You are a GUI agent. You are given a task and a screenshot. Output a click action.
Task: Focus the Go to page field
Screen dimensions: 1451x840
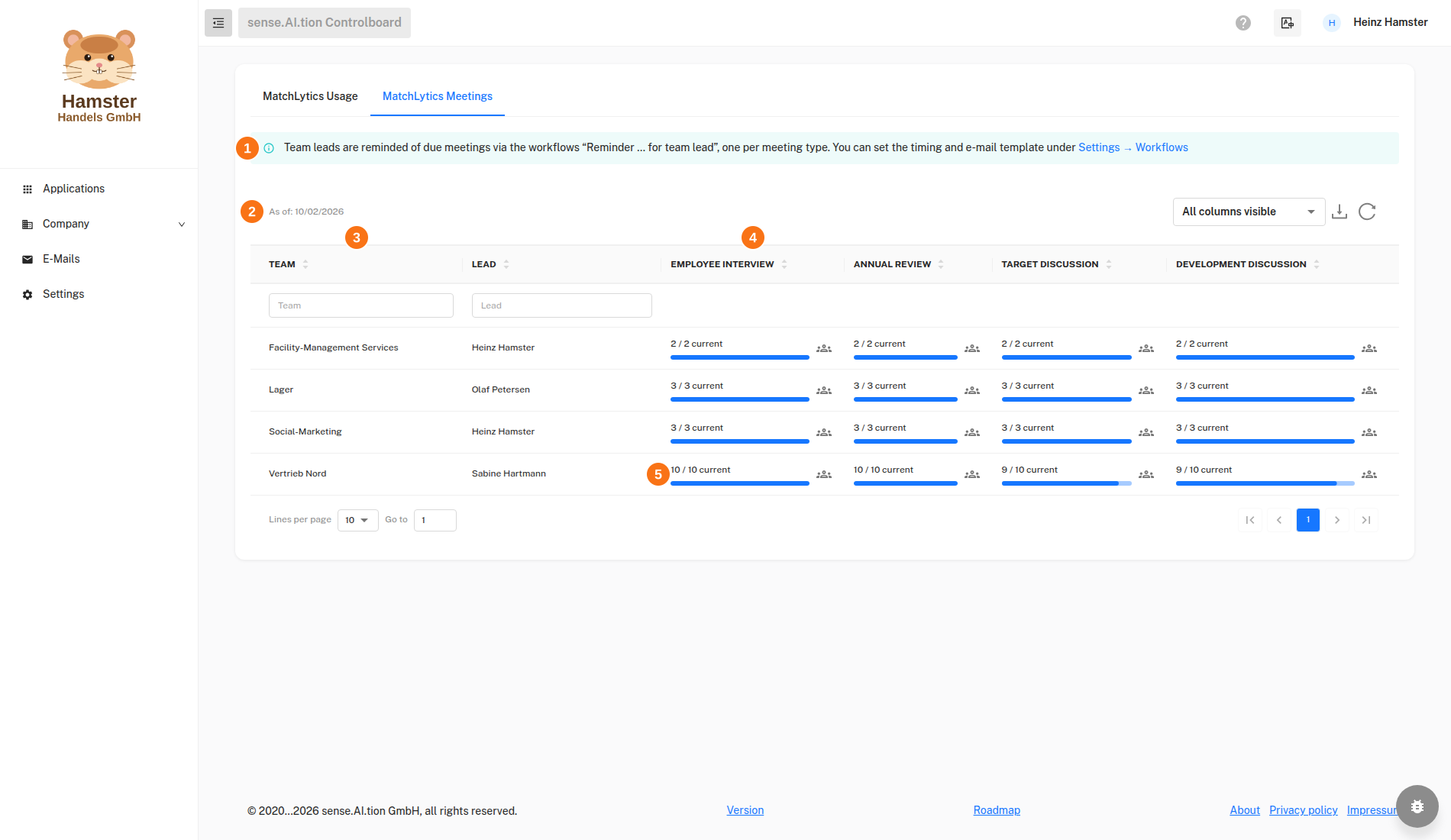click(435, 520)
